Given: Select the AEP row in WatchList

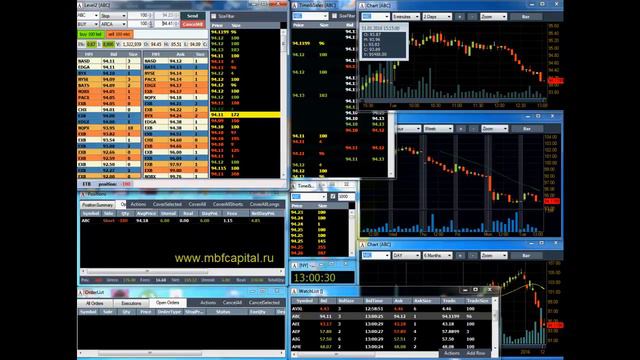Looking at the screenshot, I should (393, 331).
